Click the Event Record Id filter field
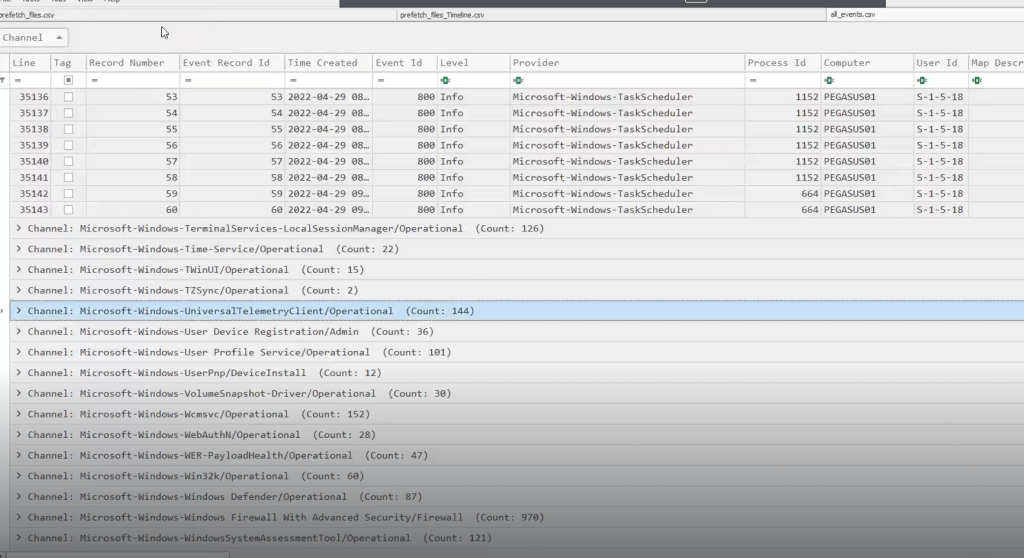 pos(232,80)
